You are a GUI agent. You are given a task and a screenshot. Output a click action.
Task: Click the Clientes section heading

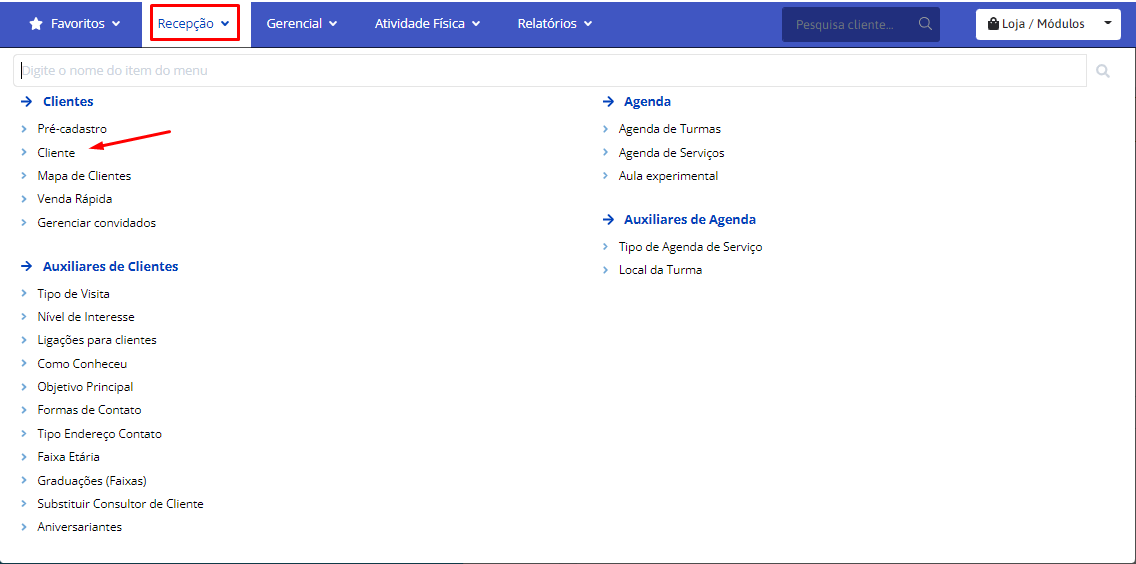pyautogui.click(x=68, y=102)
